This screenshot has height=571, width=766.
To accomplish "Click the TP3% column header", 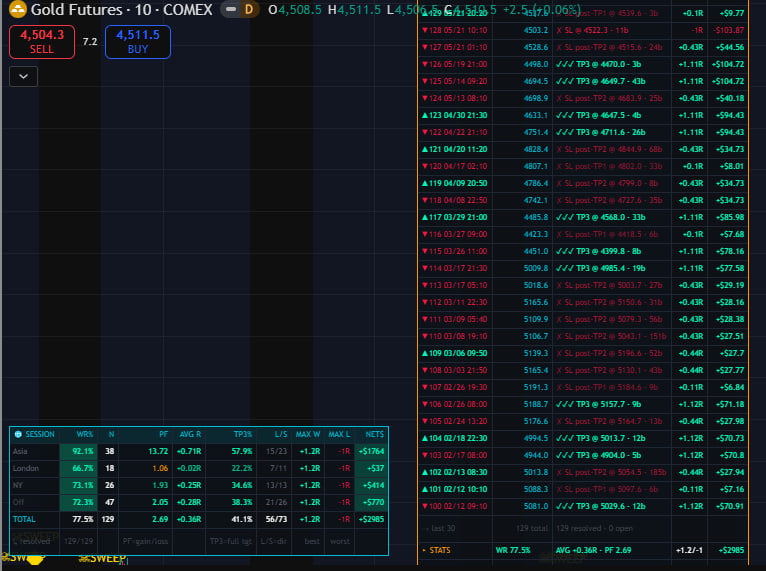I will tap(243, 434).
